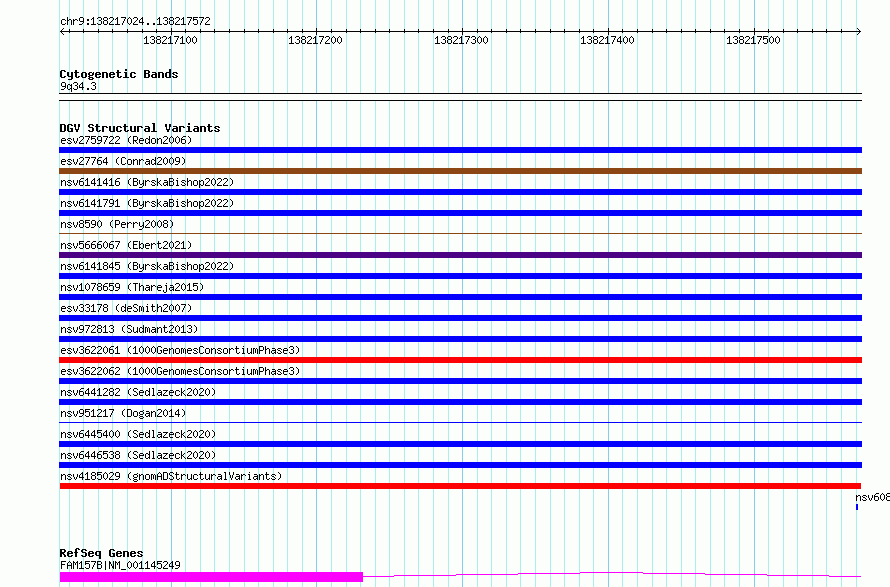Click the DGV Structural Variants track title
Viewport: 890px width, 587px height.
click(x=140, y=128)
